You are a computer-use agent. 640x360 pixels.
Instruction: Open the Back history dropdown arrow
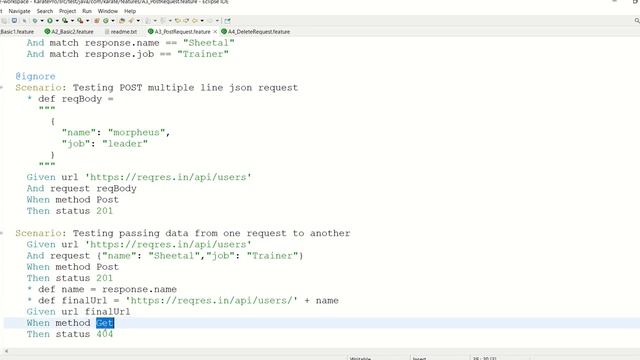tap(202, 20)
